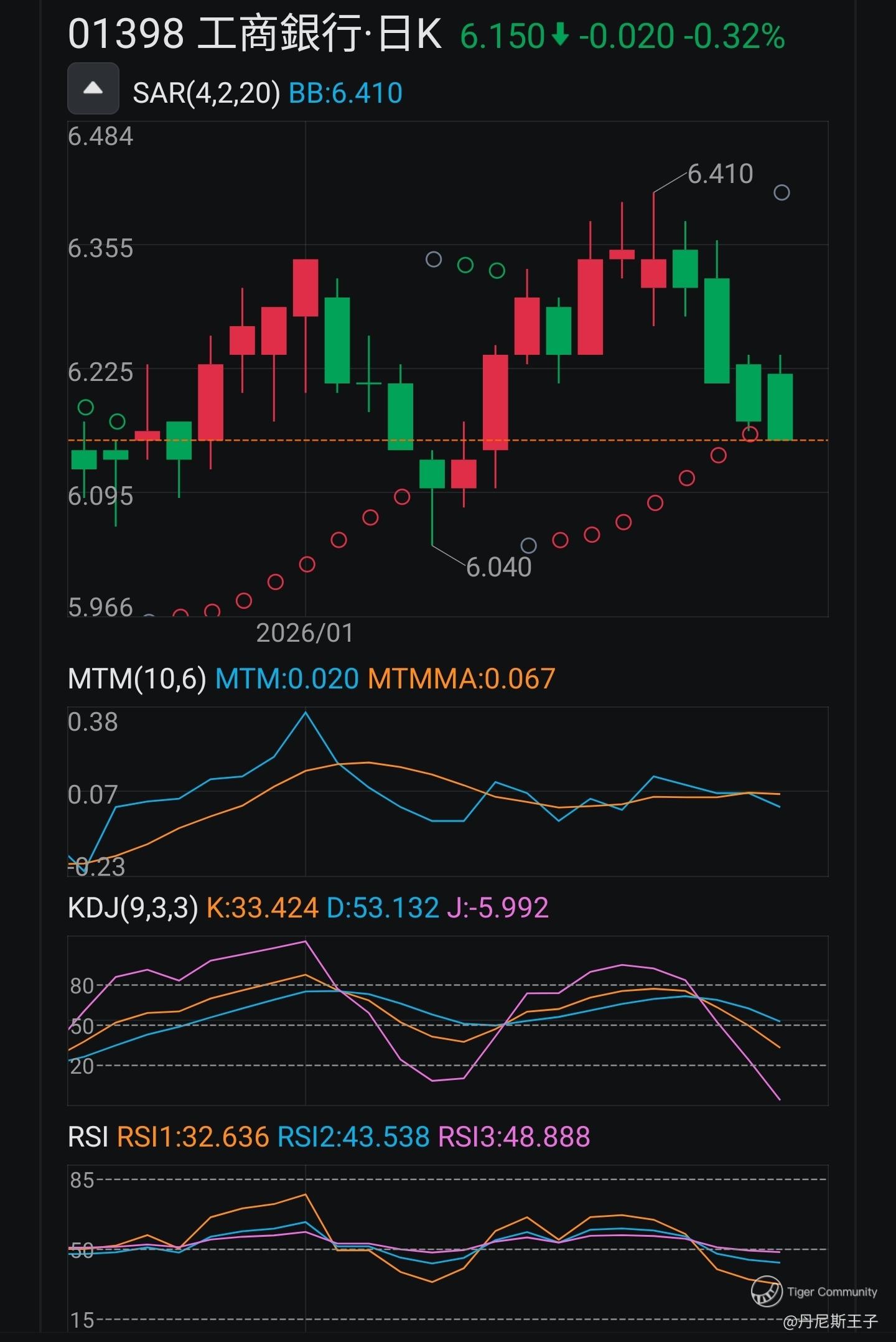Tap the RSI1:32.636 orange value
Image resolution: width=896 pixels, height=1342 pixels.
point(193,1137)
